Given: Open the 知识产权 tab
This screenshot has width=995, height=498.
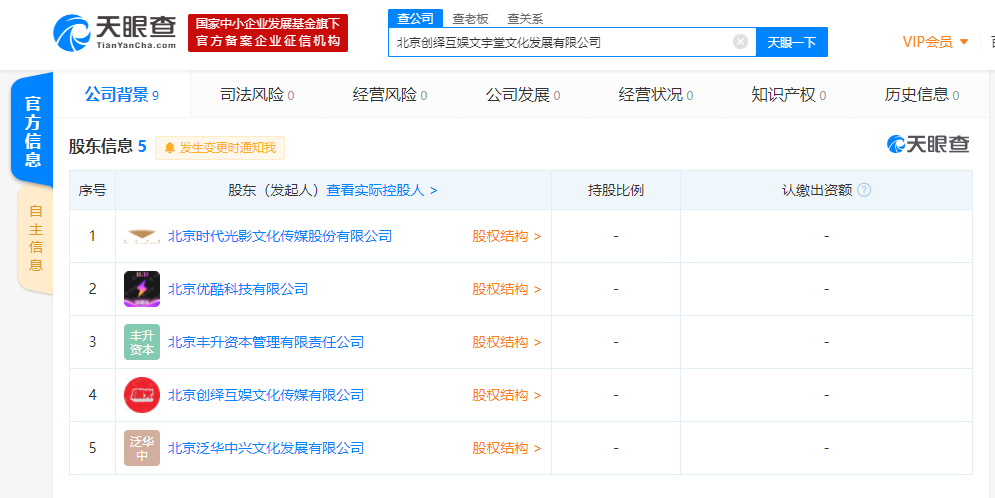Looking at the screenshot, I should [x=789, y=95].
